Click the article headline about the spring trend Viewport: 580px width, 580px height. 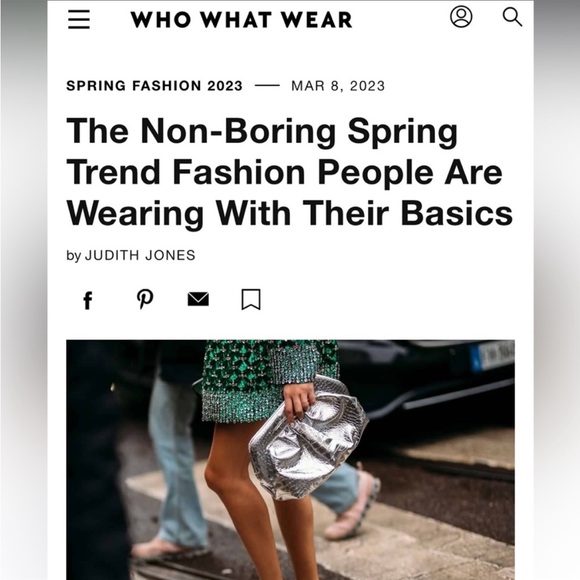coord(289,172)
